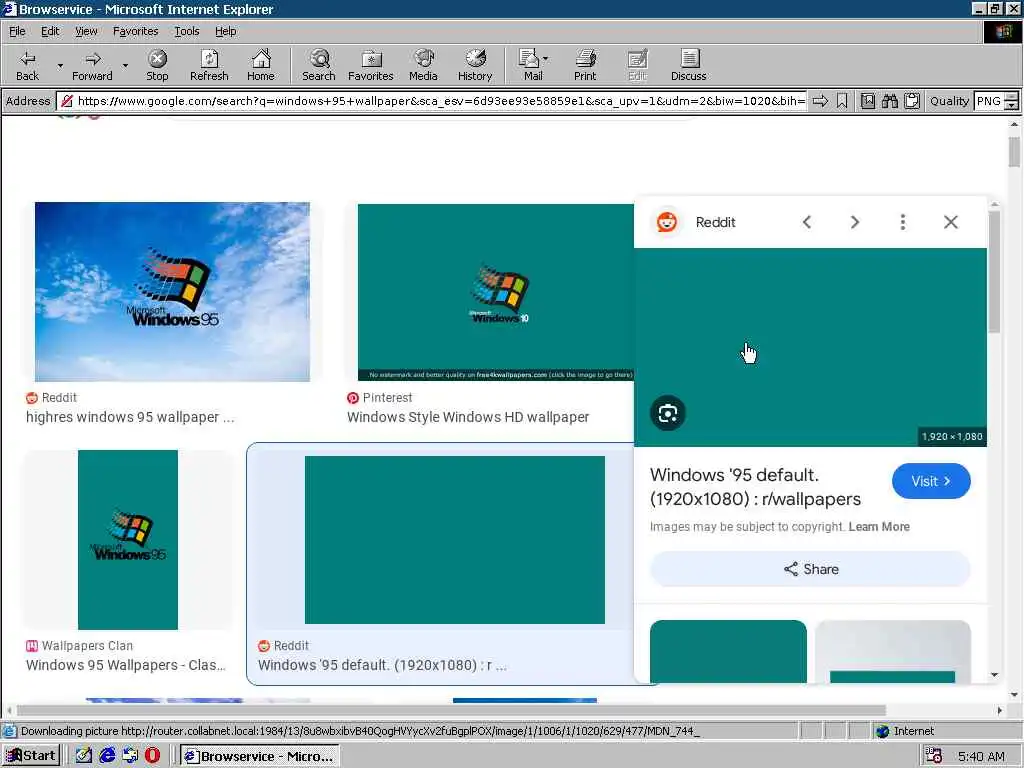Open the highres windows 95 wallpaper link
This screenshot has height=768, width=1024.
pyautogui.click(x=130, y=417)
